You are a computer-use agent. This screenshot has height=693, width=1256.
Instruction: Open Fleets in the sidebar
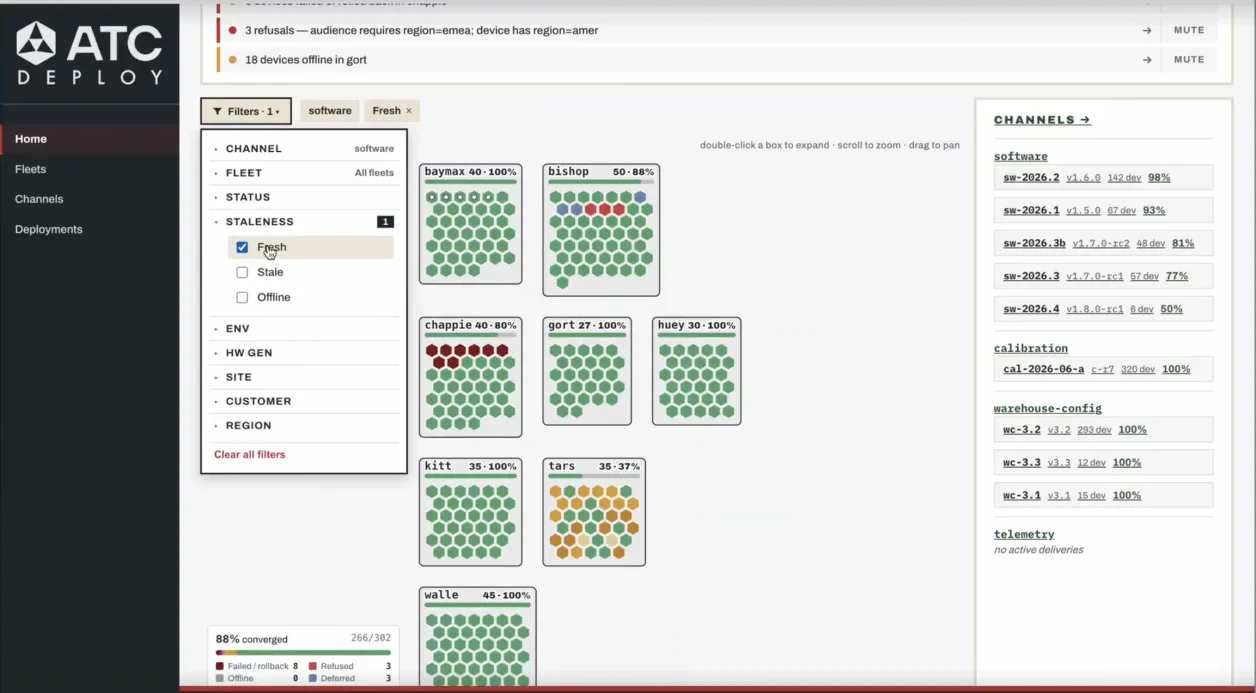click(x=90, y=169)
